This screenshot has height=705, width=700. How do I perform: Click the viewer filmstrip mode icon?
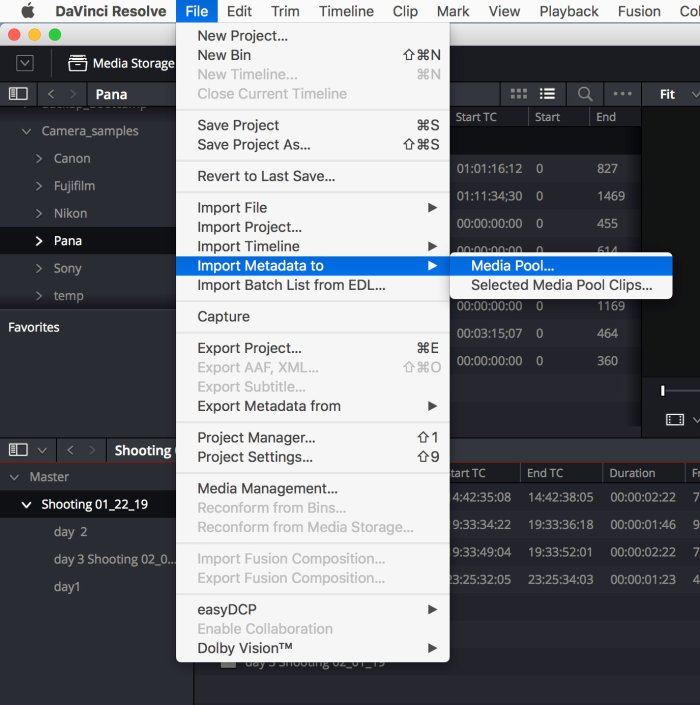(674, 420)
